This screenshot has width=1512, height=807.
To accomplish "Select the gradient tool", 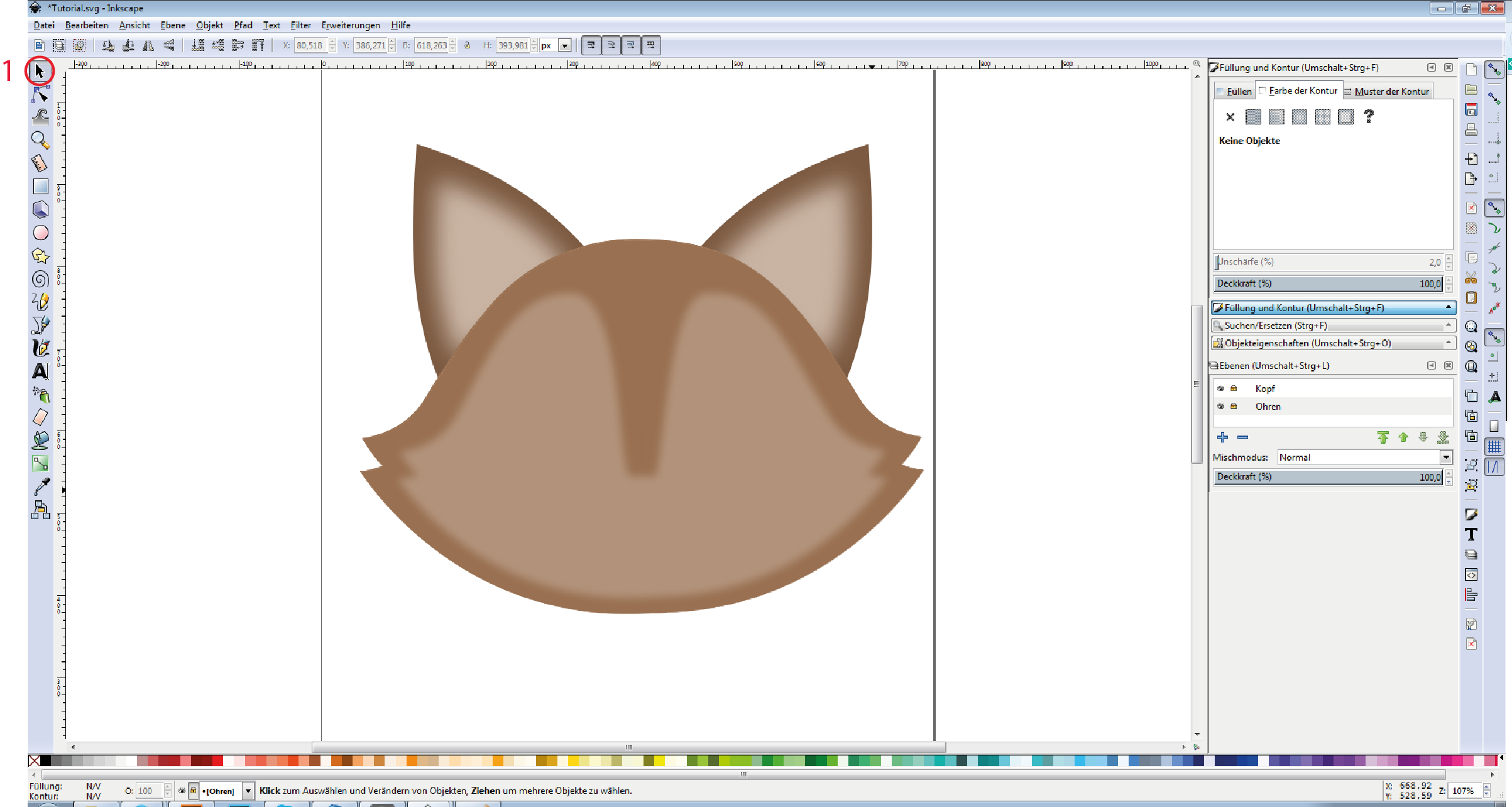I will point(40,463).
